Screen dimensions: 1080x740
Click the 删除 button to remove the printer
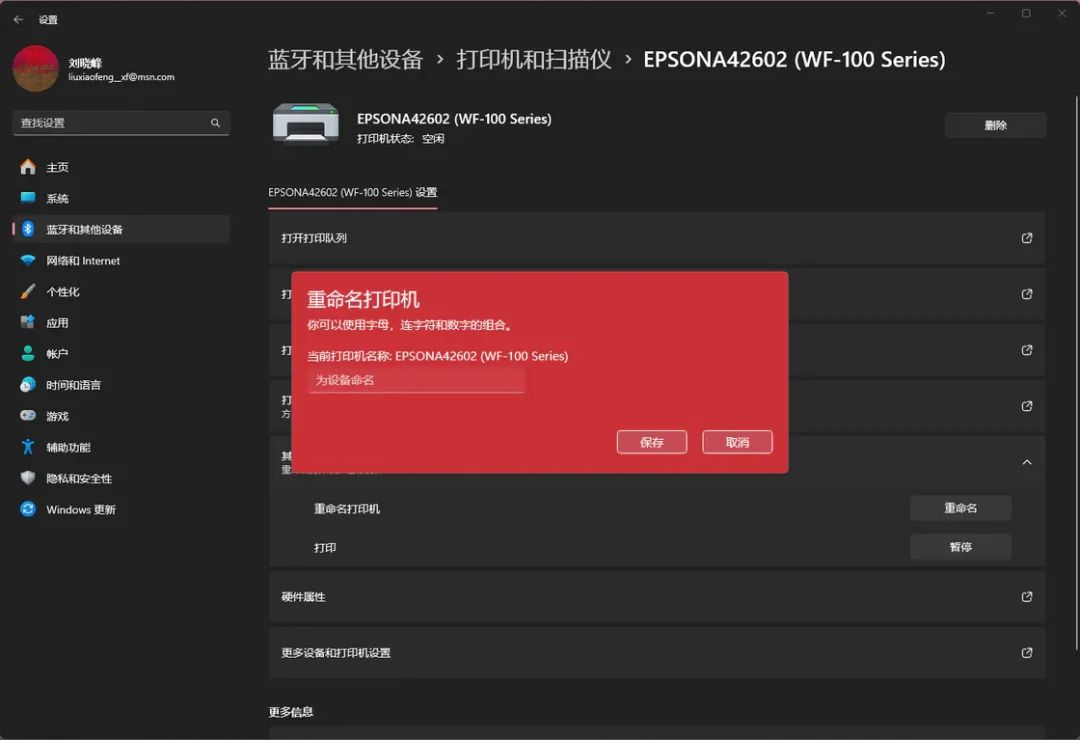(995, 125)
